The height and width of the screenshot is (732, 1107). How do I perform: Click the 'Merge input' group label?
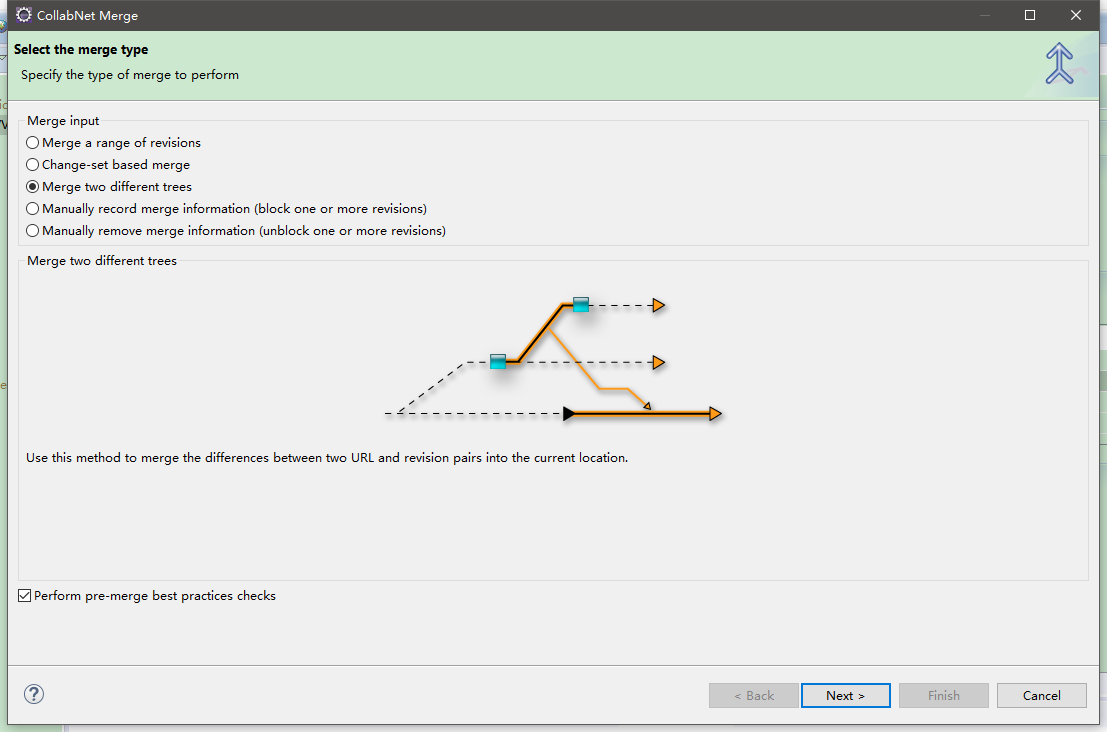(63, 121)
